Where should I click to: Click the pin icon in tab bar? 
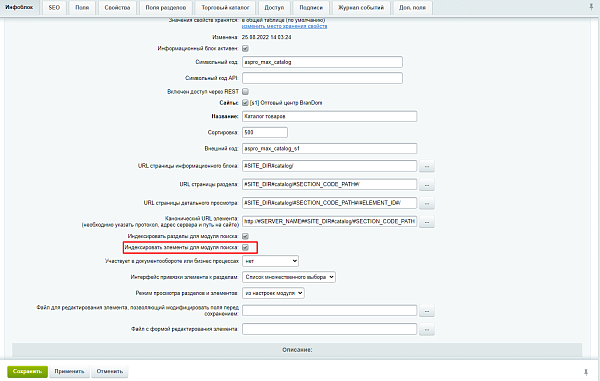[x=591, y=7]
